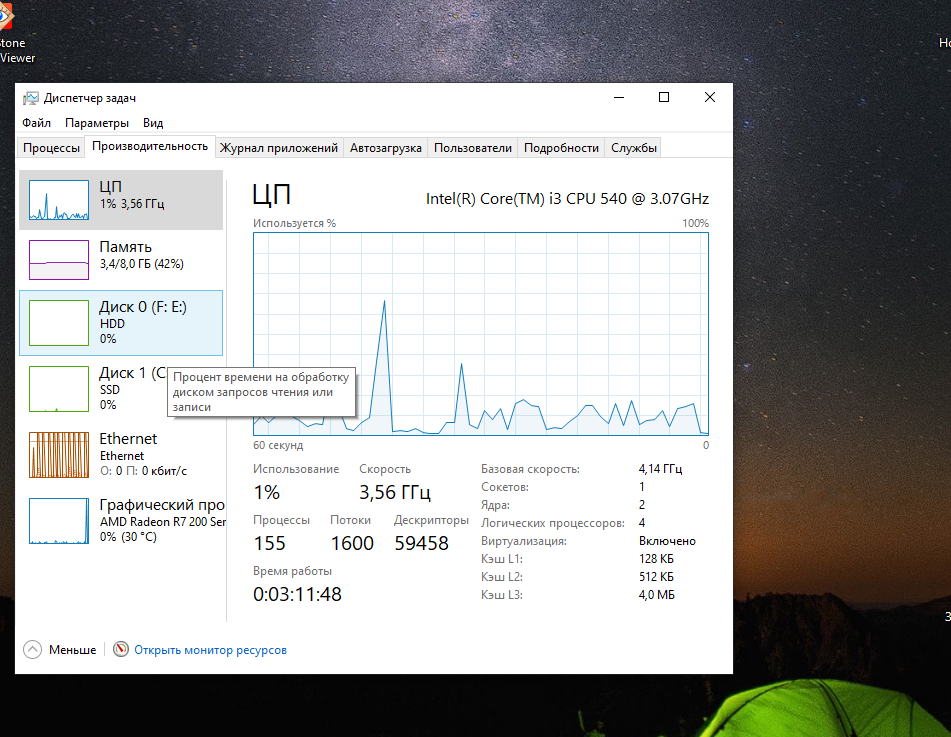This screenshot has height=737, width=951.
Task: Open the Службы tab
Action: tap(634, 147)
